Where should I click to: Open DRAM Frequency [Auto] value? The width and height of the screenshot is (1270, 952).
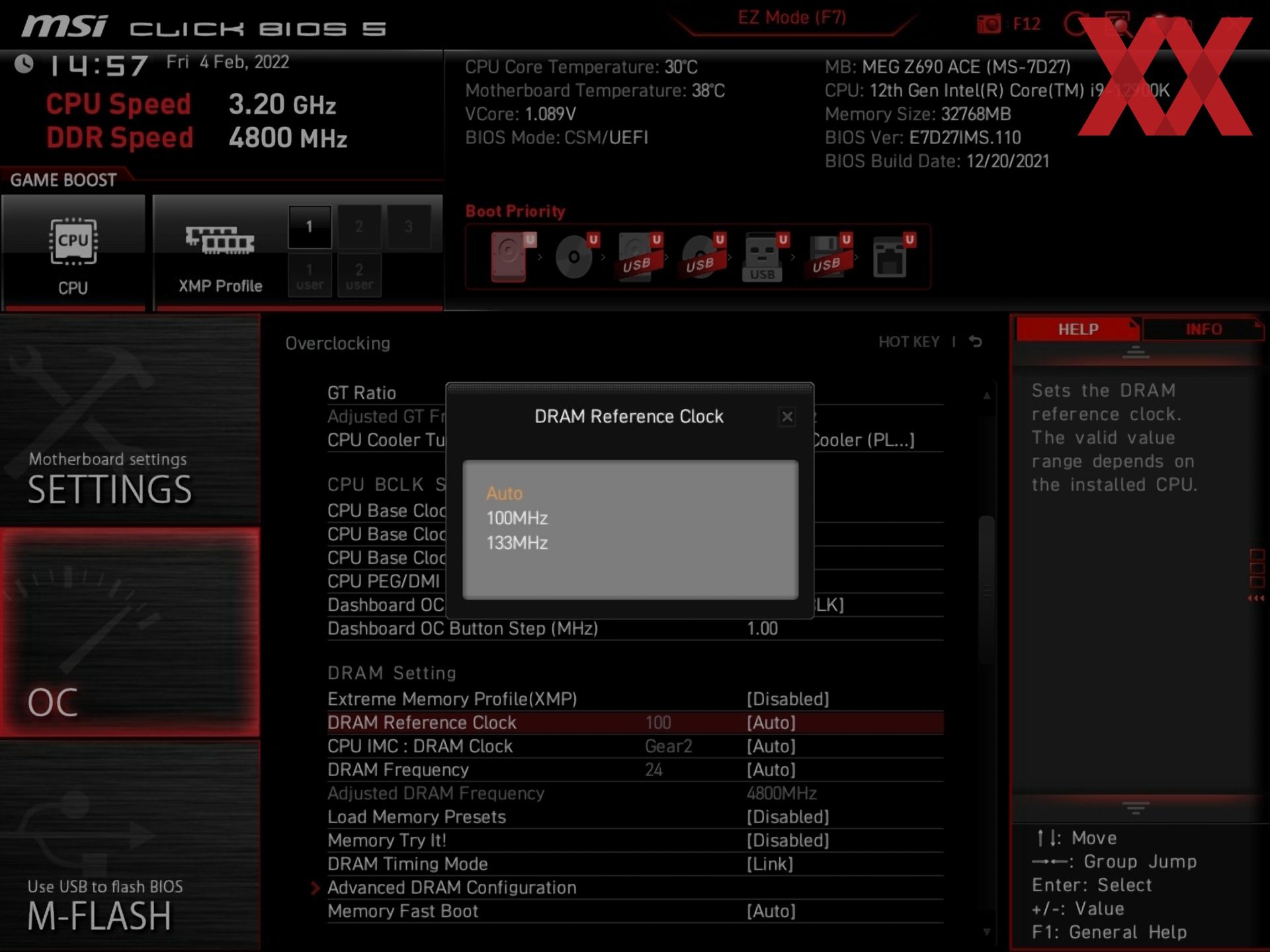coord(771,770)
